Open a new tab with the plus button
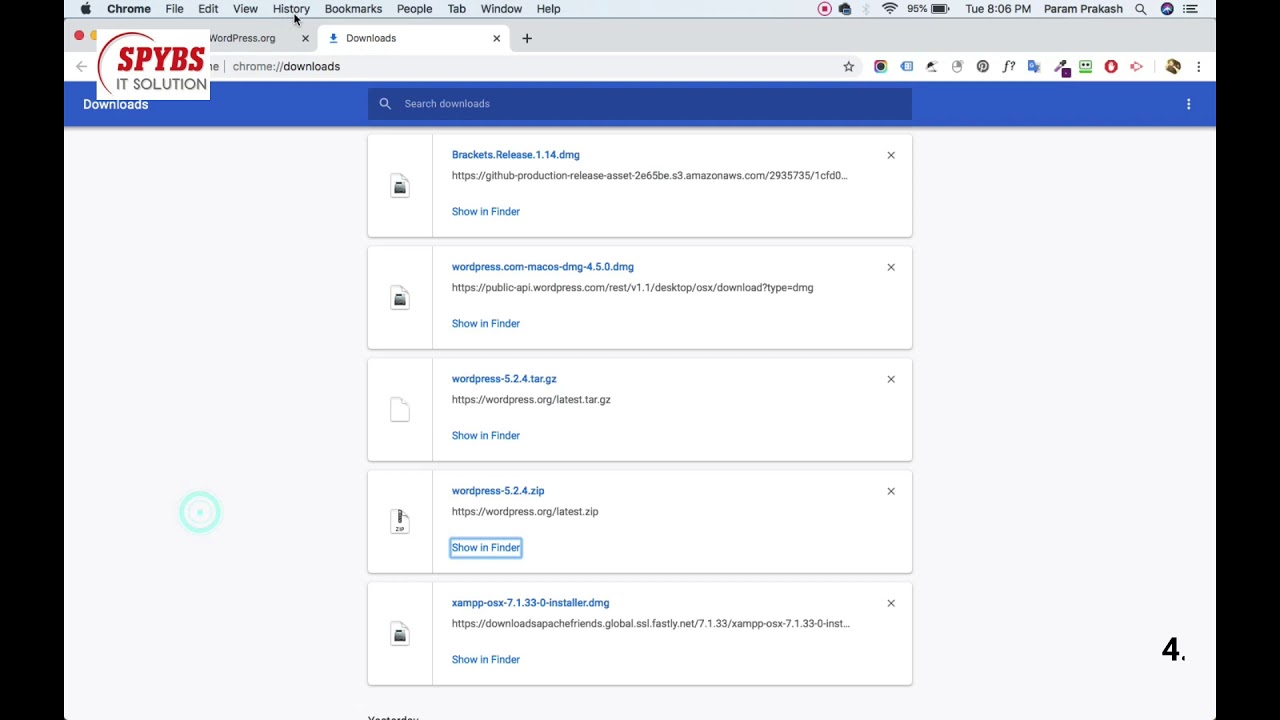The image size is (1280, 720). click(x=527, y=38)
